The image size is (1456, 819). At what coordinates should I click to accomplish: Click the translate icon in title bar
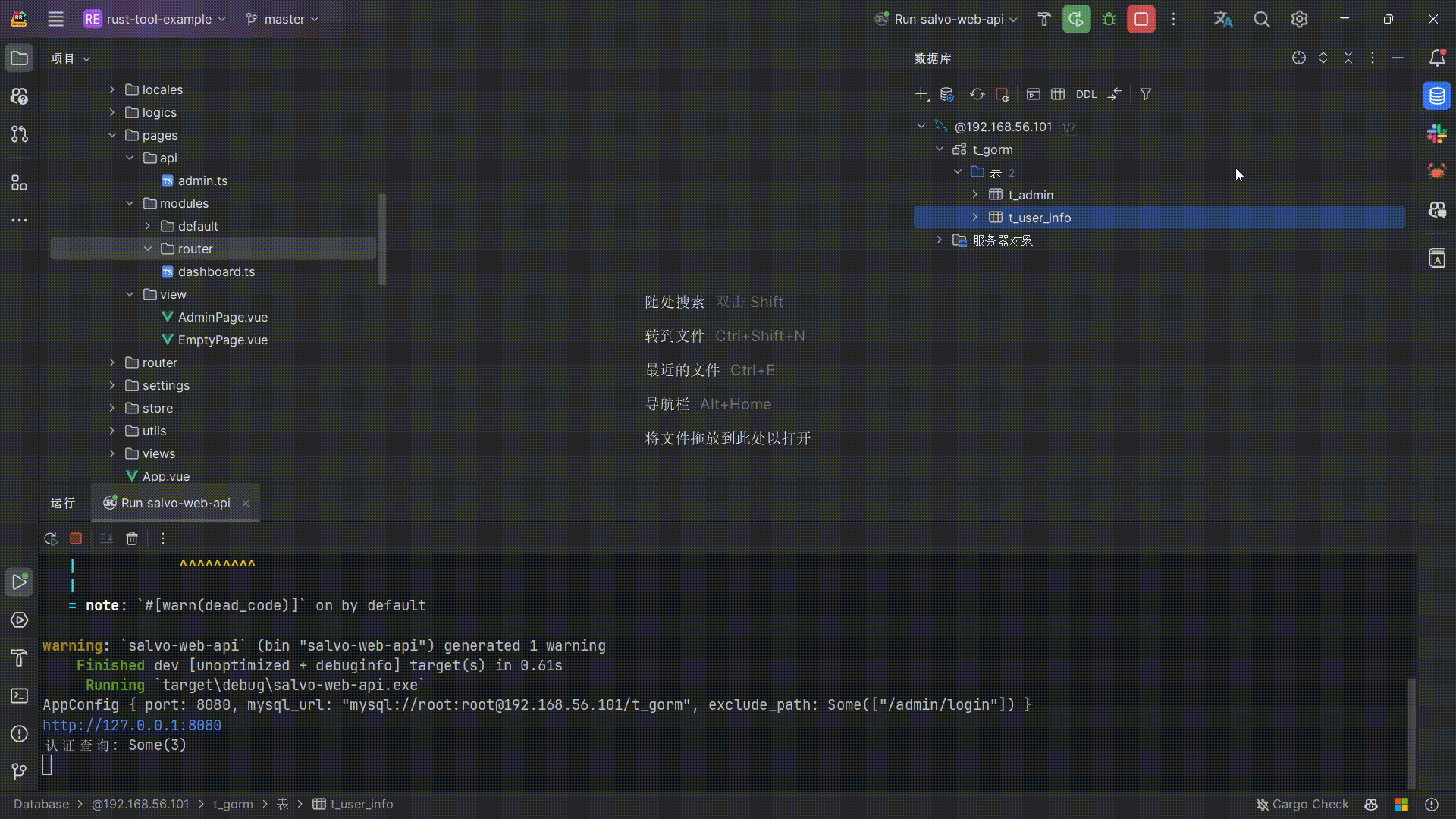pyautogui.click(x=1222, y=19)
